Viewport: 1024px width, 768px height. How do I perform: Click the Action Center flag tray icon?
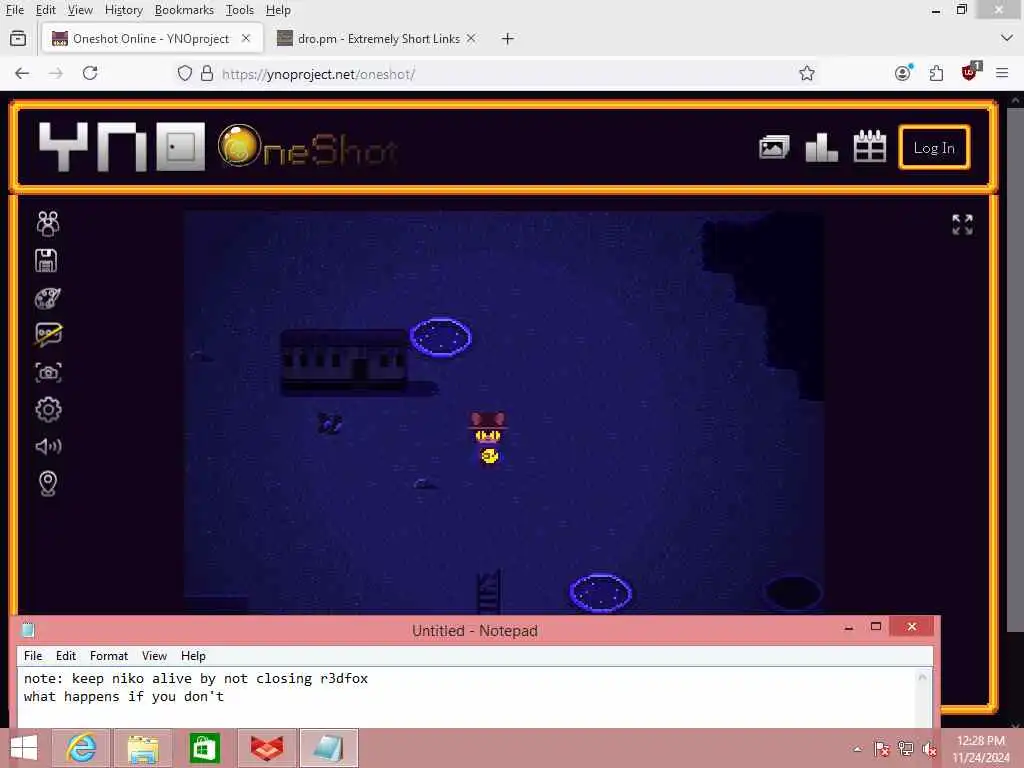point(881,748)
